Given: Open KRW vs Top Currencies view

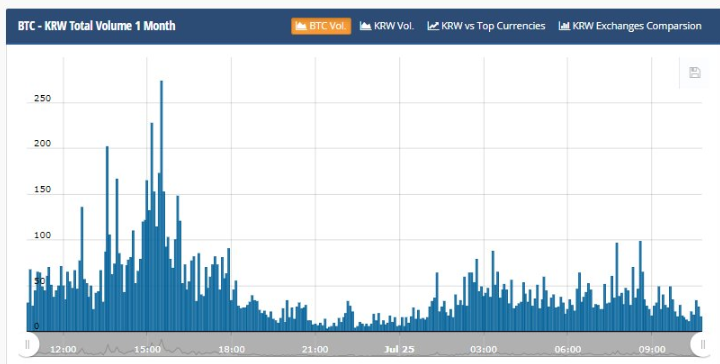Looking at the screenshot, I should click(486, 26).
